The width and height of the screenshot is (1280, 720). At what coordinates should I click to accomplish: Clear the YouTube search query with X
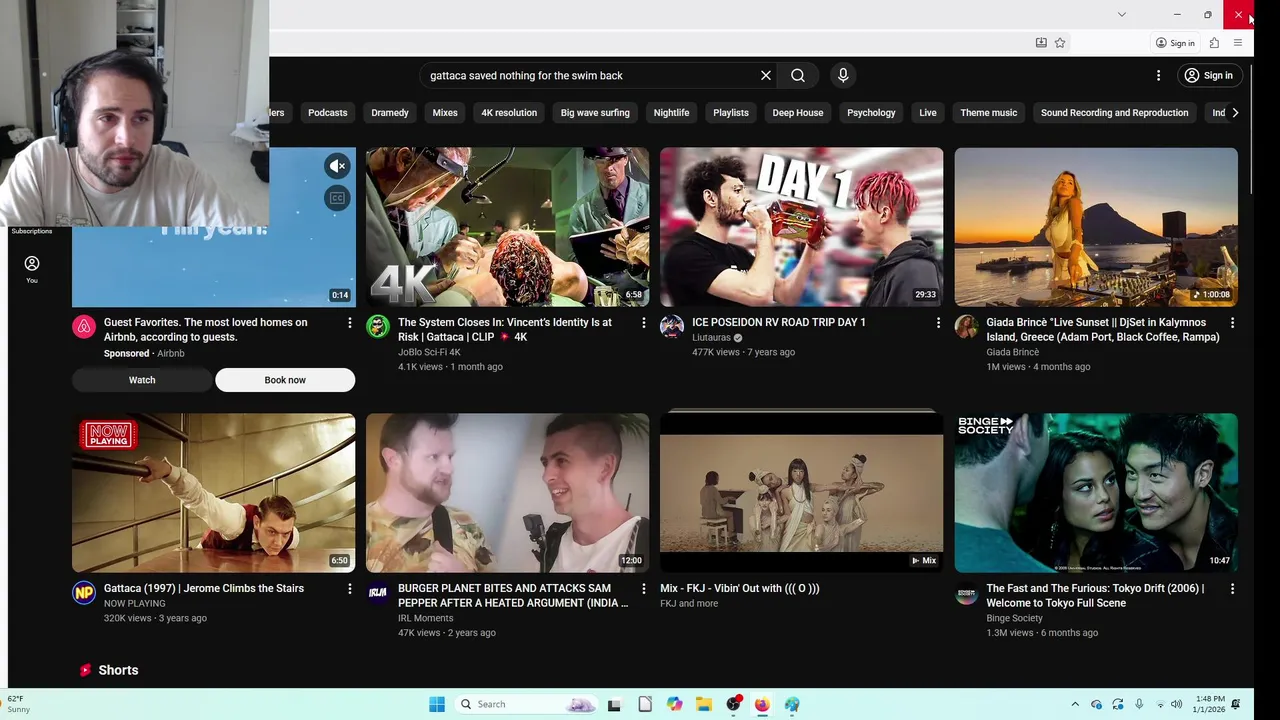point(766,75)
